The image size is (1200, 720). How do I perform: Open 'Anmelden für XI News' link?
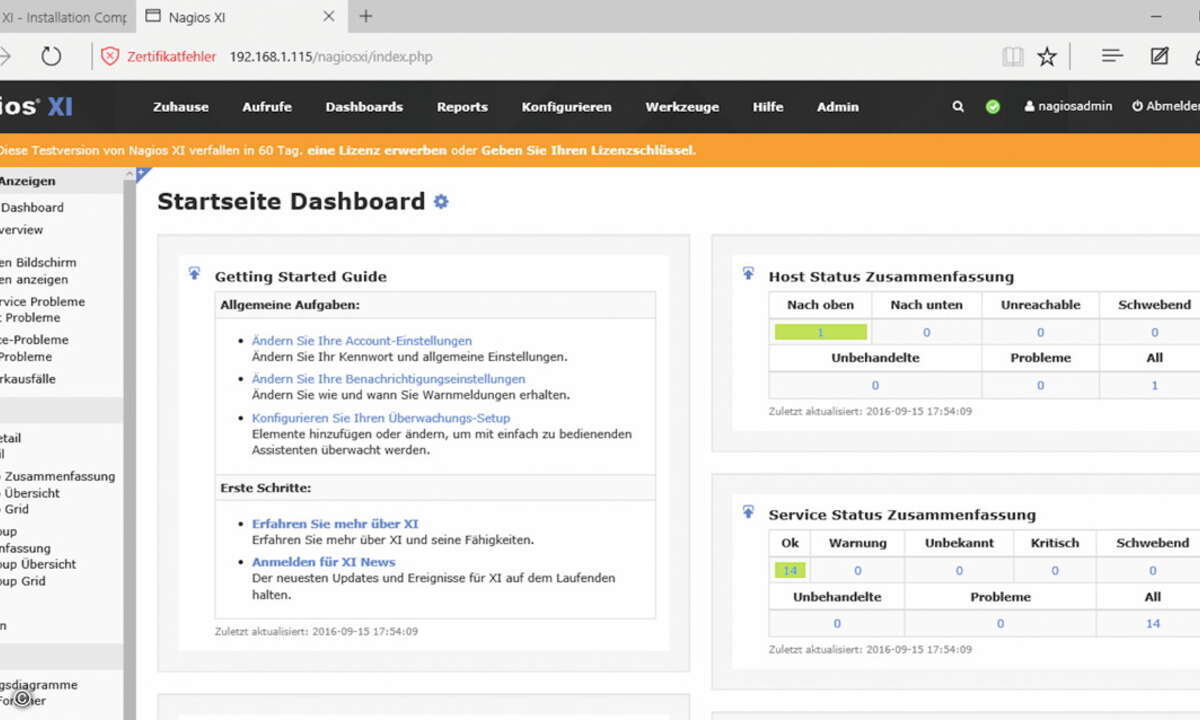[x=324, y=562]
